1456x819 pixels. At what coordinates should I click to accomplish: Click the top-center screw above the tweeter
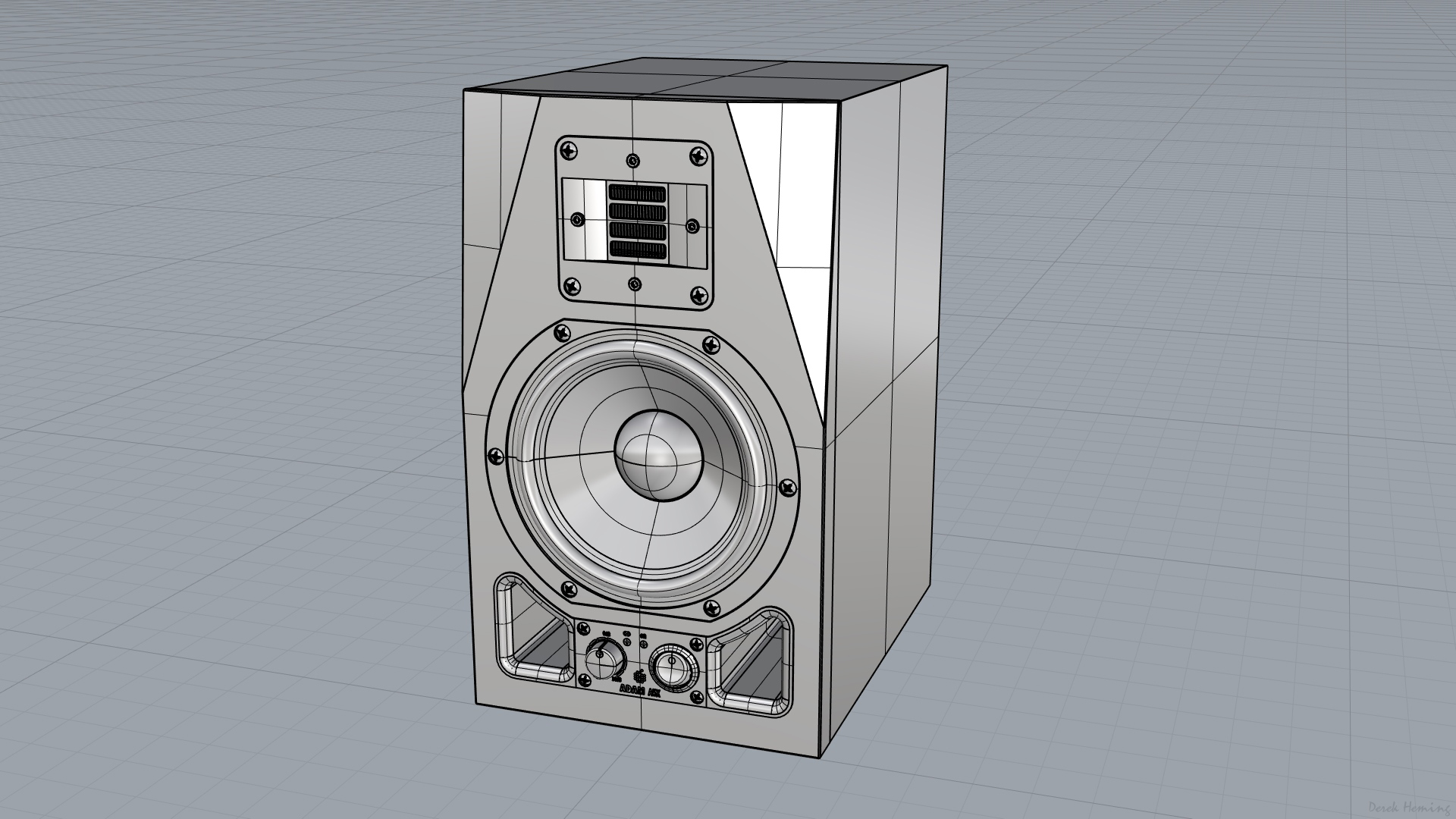tap(633, 161)
